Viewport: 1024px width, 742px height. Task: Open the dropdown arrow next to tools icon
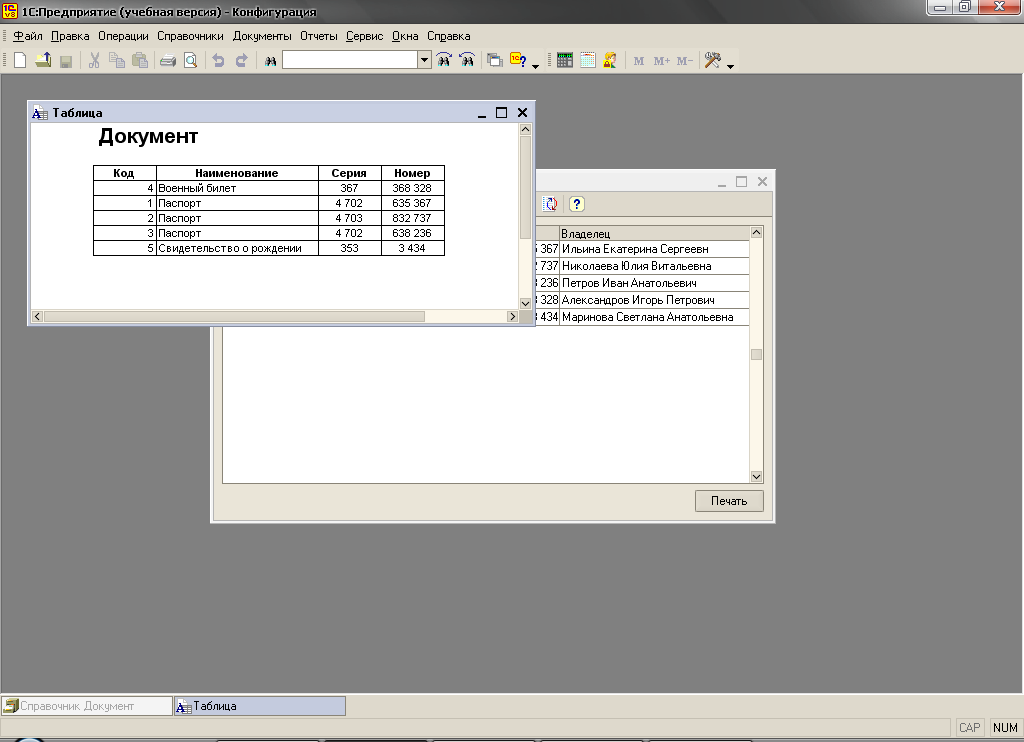731,66
